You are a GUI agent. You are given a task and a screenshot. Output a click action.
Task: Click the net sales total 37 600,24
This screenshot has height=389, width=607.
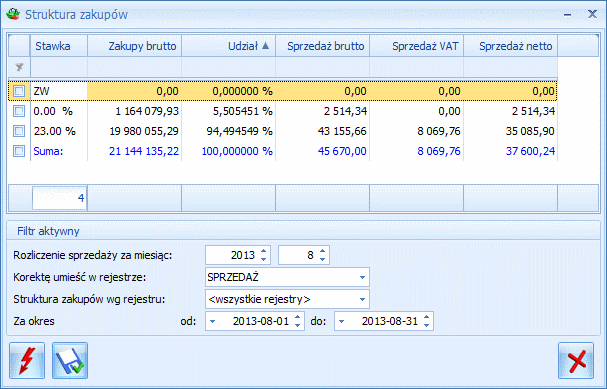pyautogui.click(x=530, y=151)
